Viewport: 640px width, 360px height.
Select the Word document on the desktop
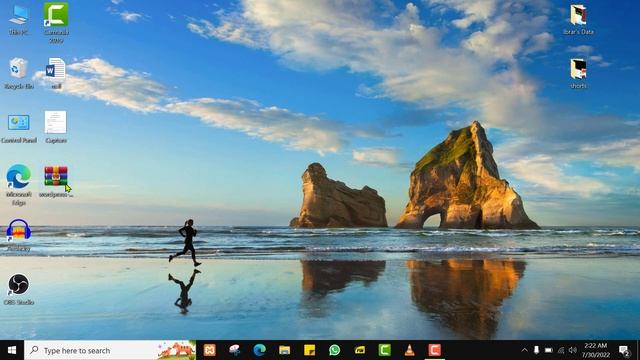56,73
